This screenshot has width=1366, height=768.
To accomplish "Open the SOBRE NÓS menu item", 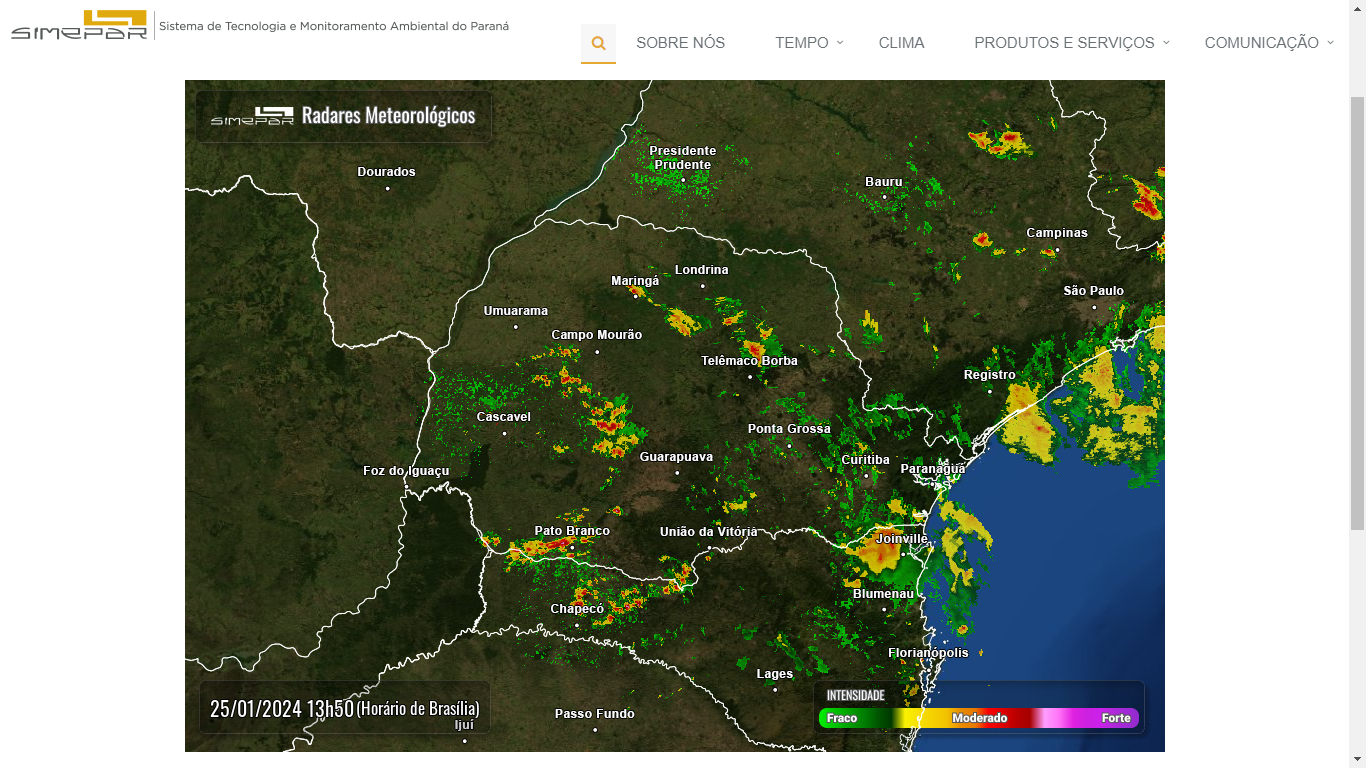I will point(681,43).
